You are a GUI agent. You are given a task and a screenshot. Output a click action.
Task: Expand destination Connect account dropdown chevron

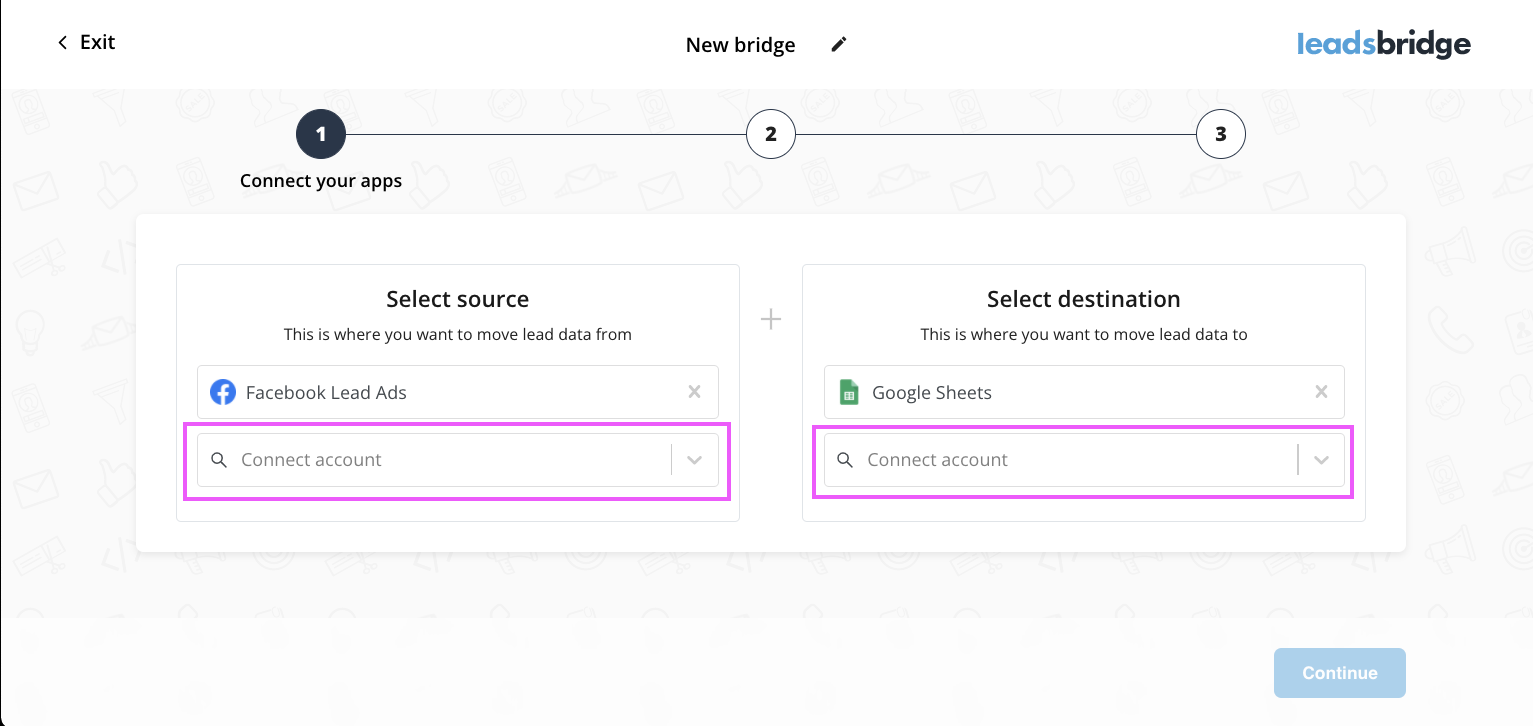point(1321,460)
